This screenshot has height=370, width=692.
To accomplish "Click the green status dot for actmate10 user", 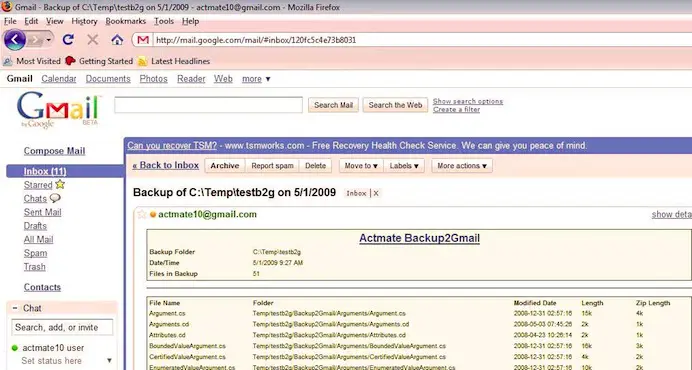I will 15,348.
